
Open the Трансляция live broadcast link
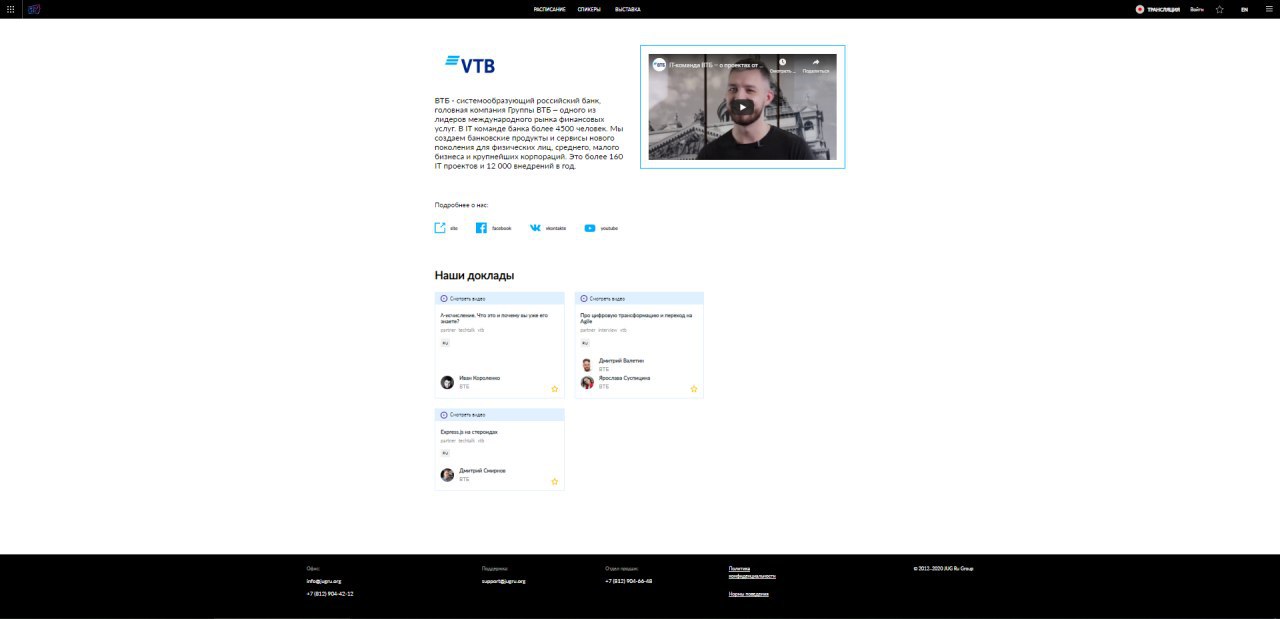(x=1158, y=9)
